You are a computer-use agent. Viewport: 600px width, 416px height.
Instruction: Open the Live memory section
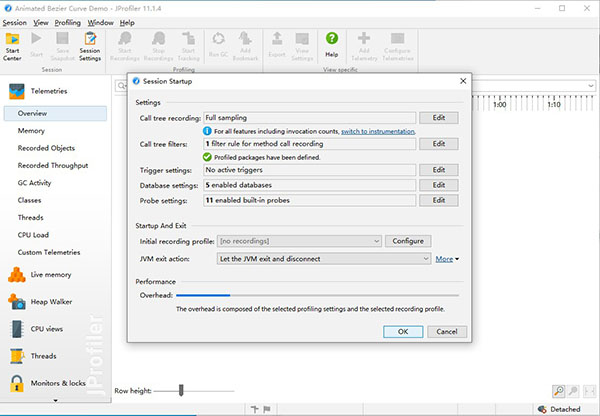pyautogui.click(x=17, y=275)
